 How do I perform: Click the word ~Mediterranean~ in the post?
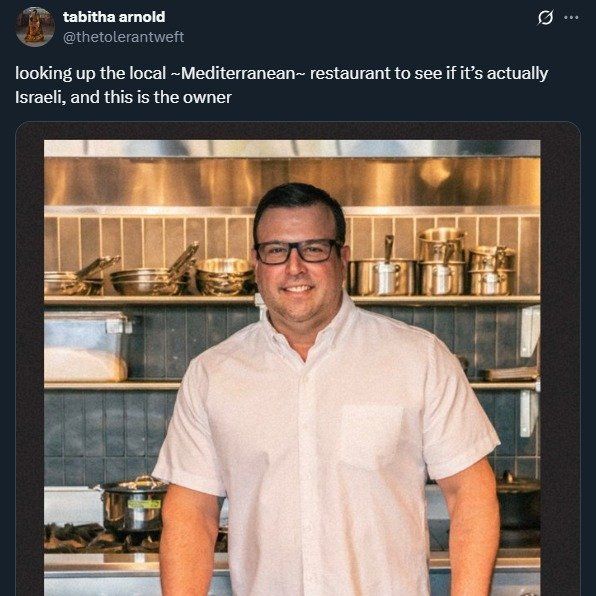(238, 73)
